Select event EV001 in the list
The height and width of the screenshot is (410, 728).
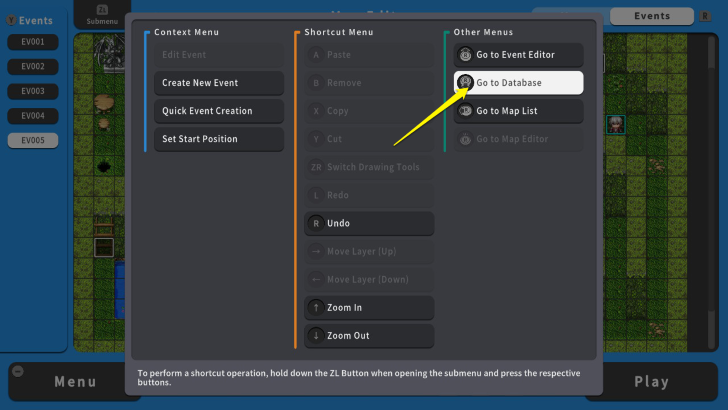click(33, 42)
